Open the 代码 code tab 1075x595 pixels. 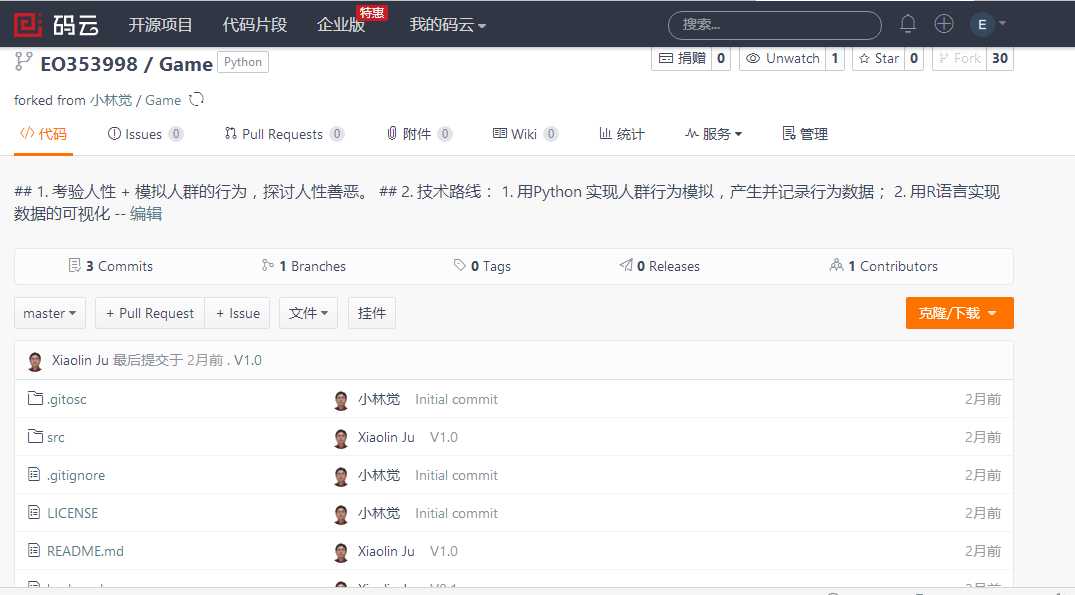point(43,134)
